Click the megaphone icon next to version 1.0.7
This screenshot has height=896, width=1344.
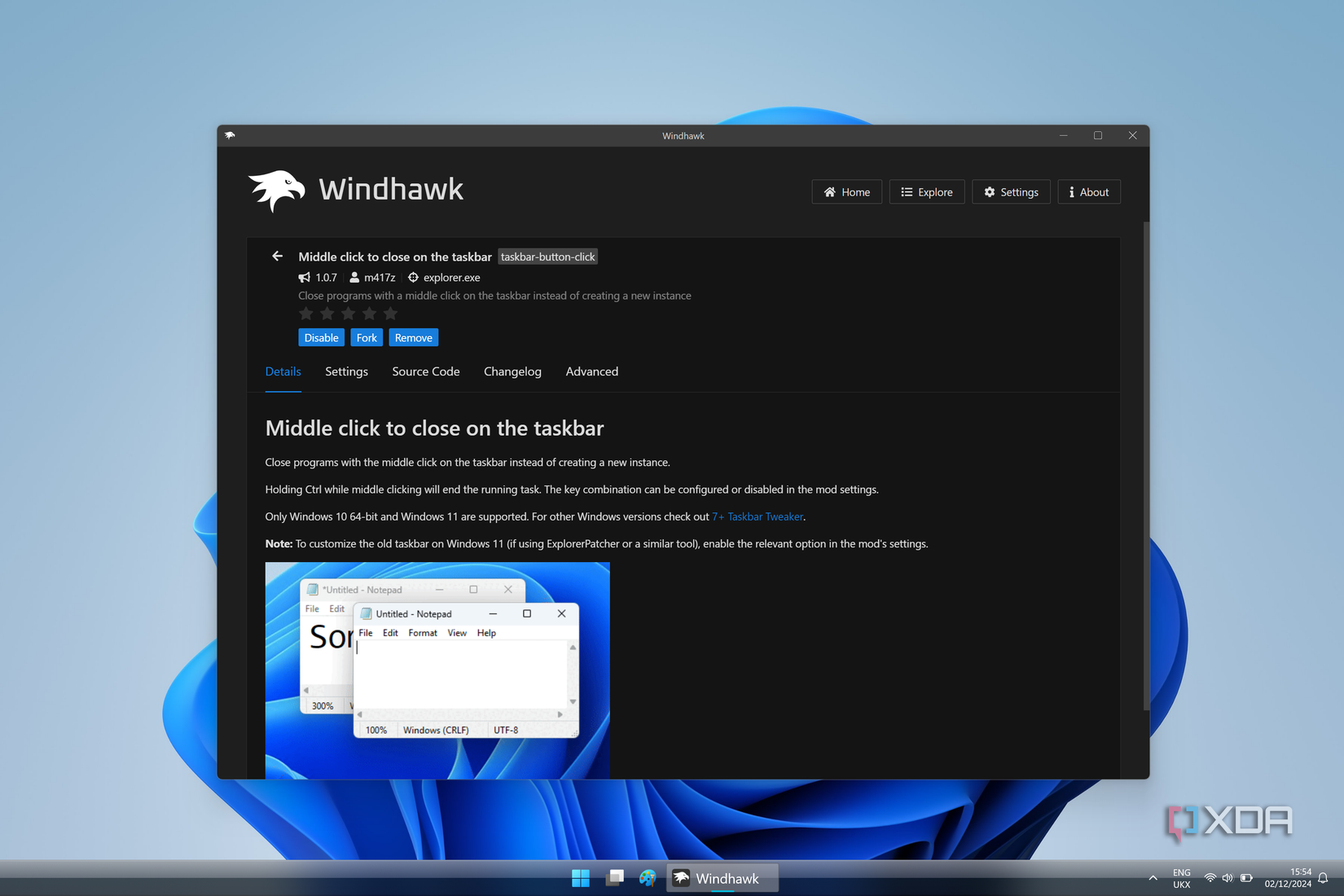coord(305,277)
